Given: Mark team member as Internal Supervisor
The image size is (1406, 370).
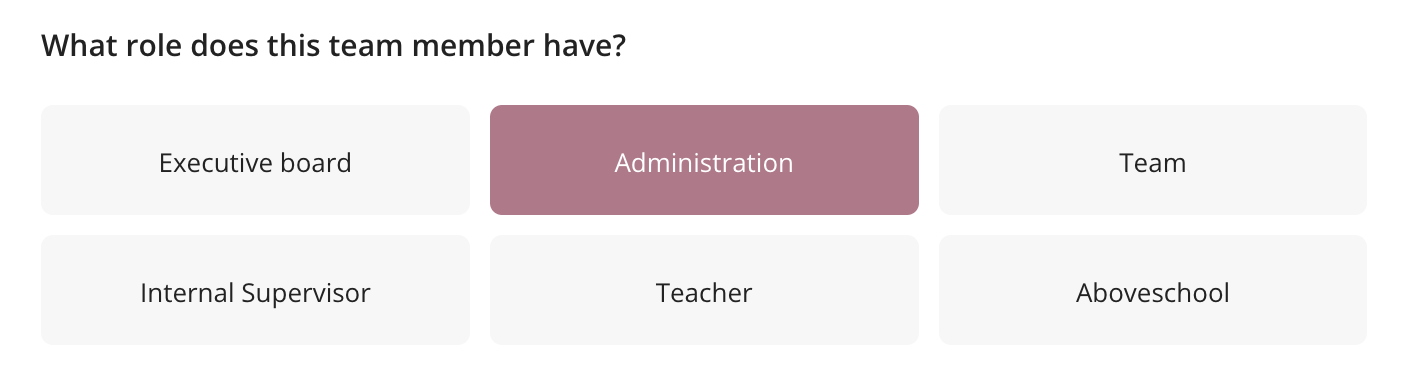Looking at the screenshot, I should point(255,290).
